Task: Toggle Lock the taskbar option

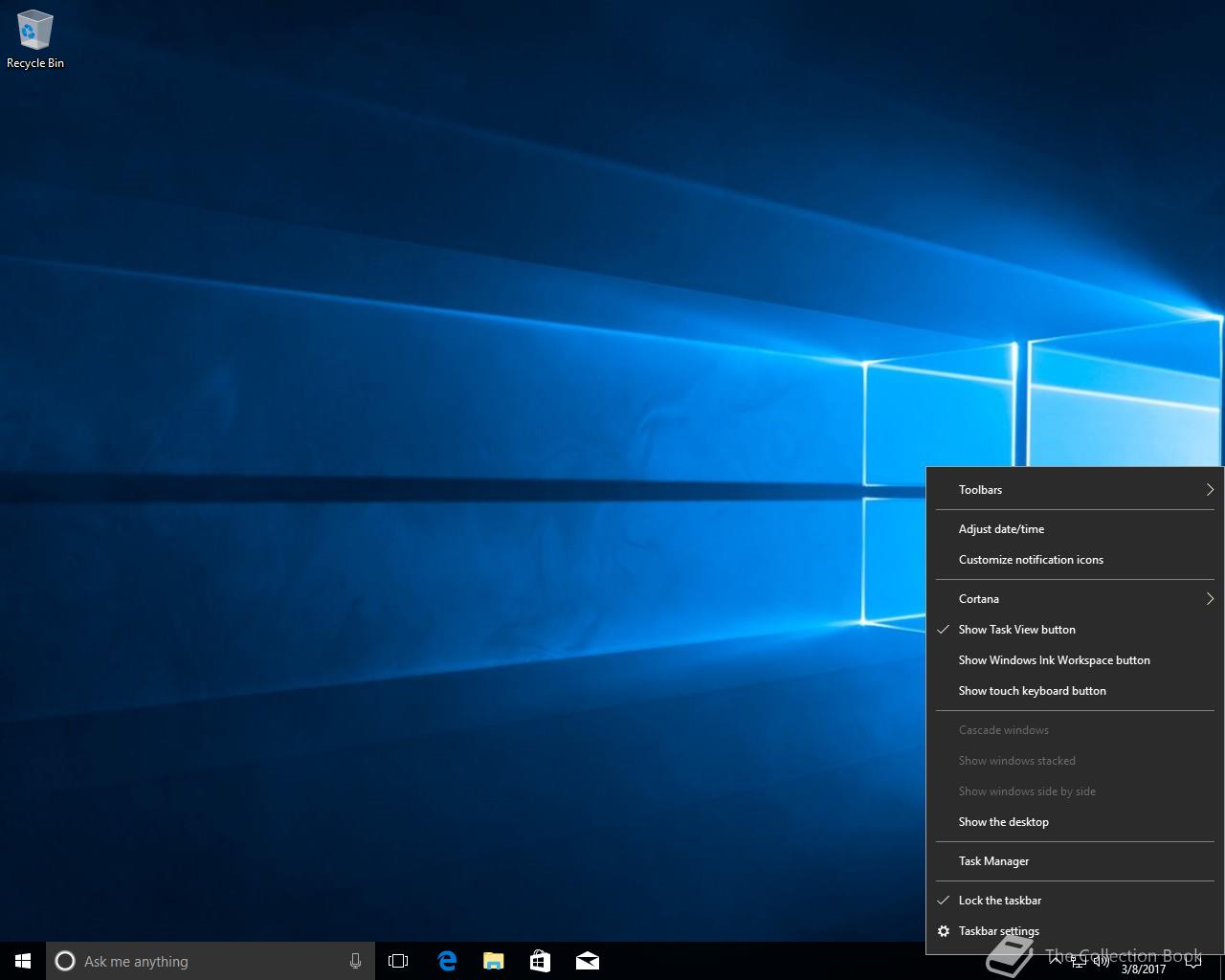Action: 999,901
